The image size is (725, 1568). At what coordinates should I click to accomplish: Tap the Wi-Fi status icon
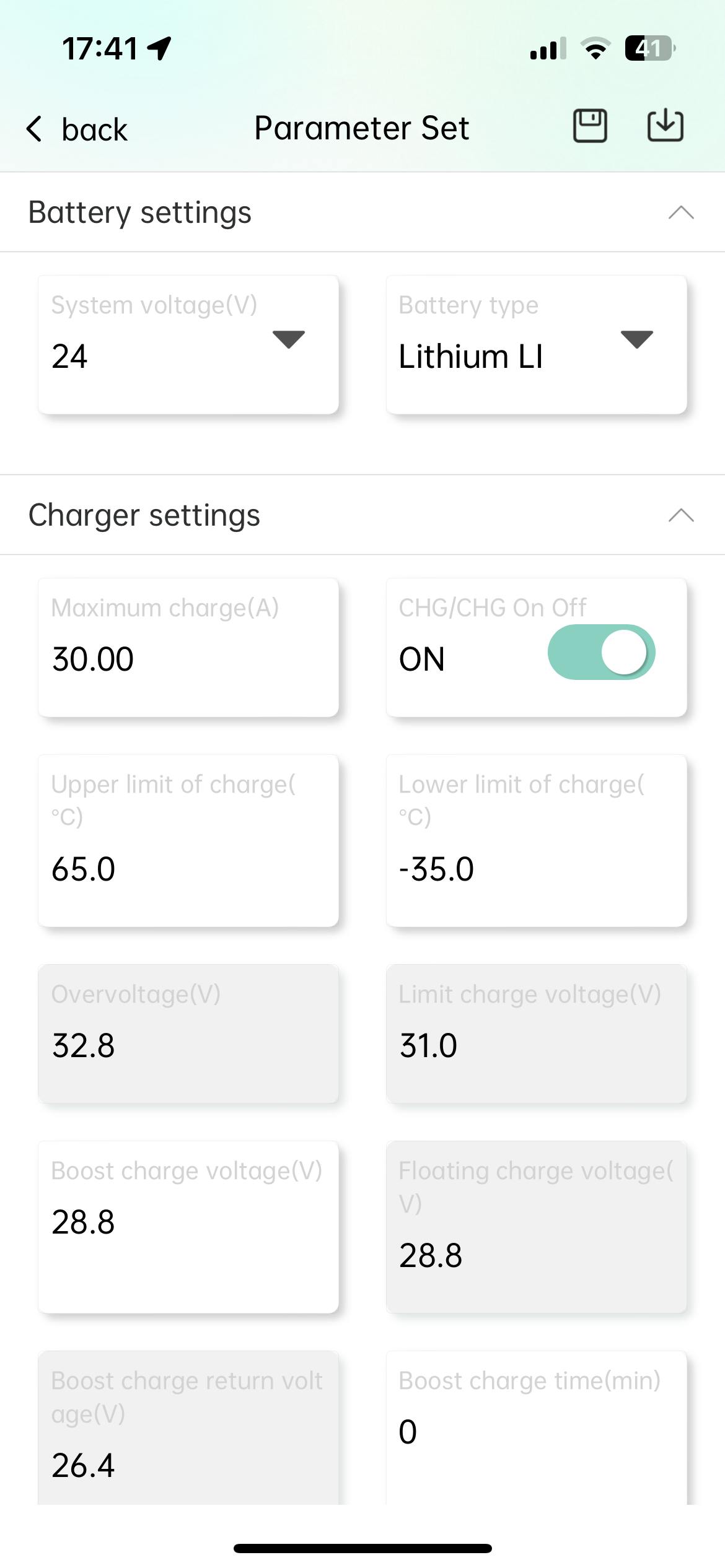coord(595,48)
